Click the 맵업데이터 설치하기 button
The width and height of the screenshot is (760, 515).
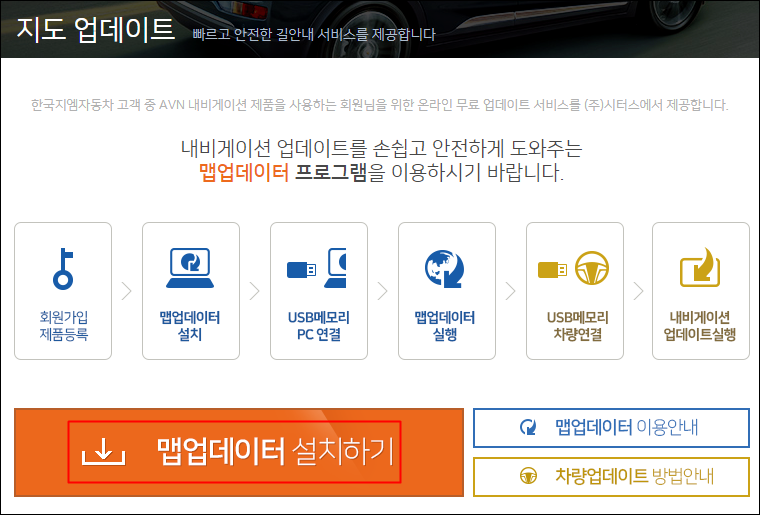coord(239,452)
